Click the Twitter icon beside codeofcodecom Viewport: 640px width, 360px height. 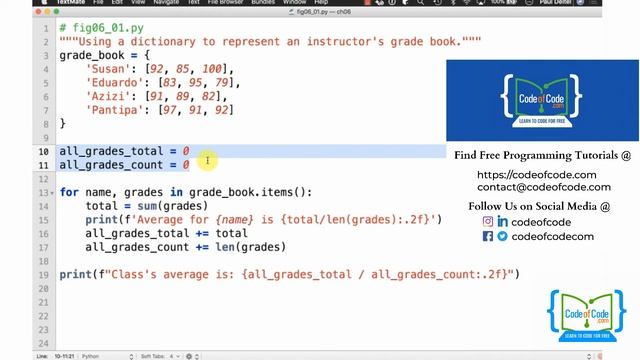click(502, 236)
